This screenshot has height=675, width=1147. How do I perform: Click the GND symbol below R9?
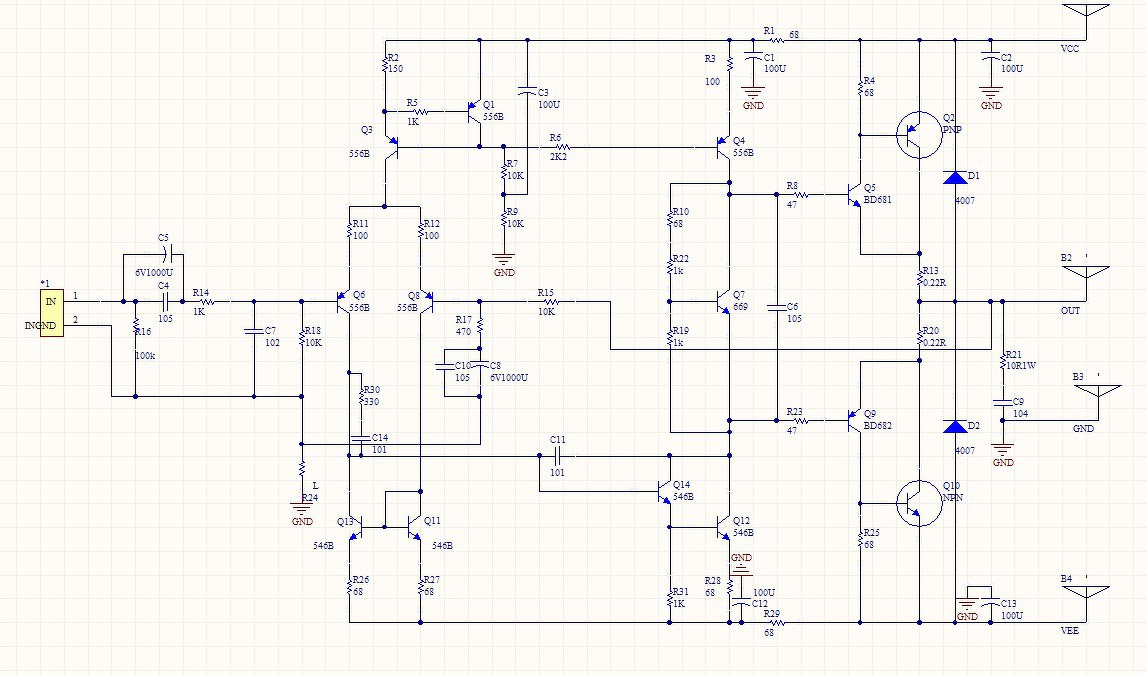pyautogui.click(x=503, y=260)
